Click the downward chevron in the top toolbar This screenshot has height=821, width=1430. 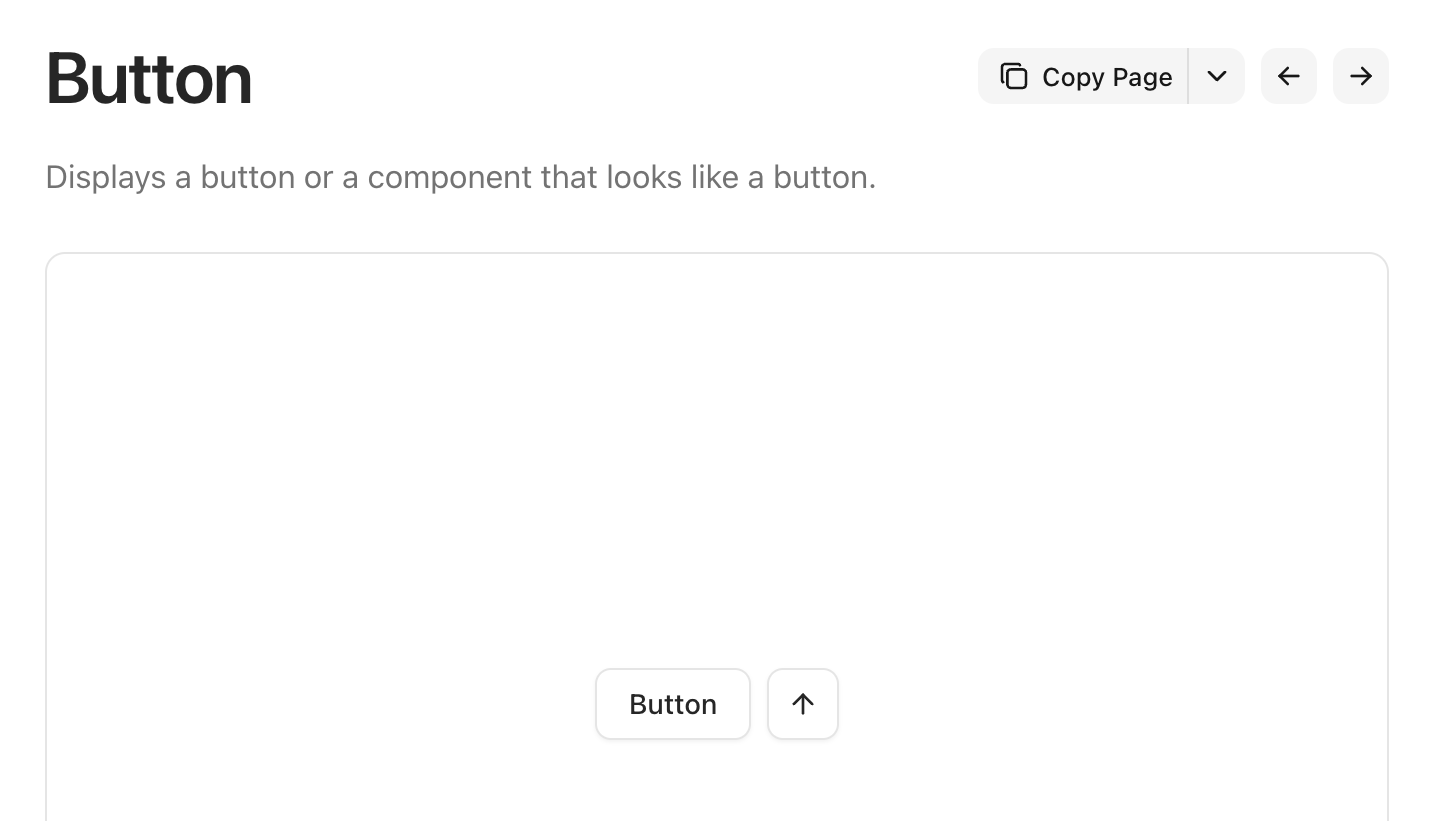[x=1217, y=76]
